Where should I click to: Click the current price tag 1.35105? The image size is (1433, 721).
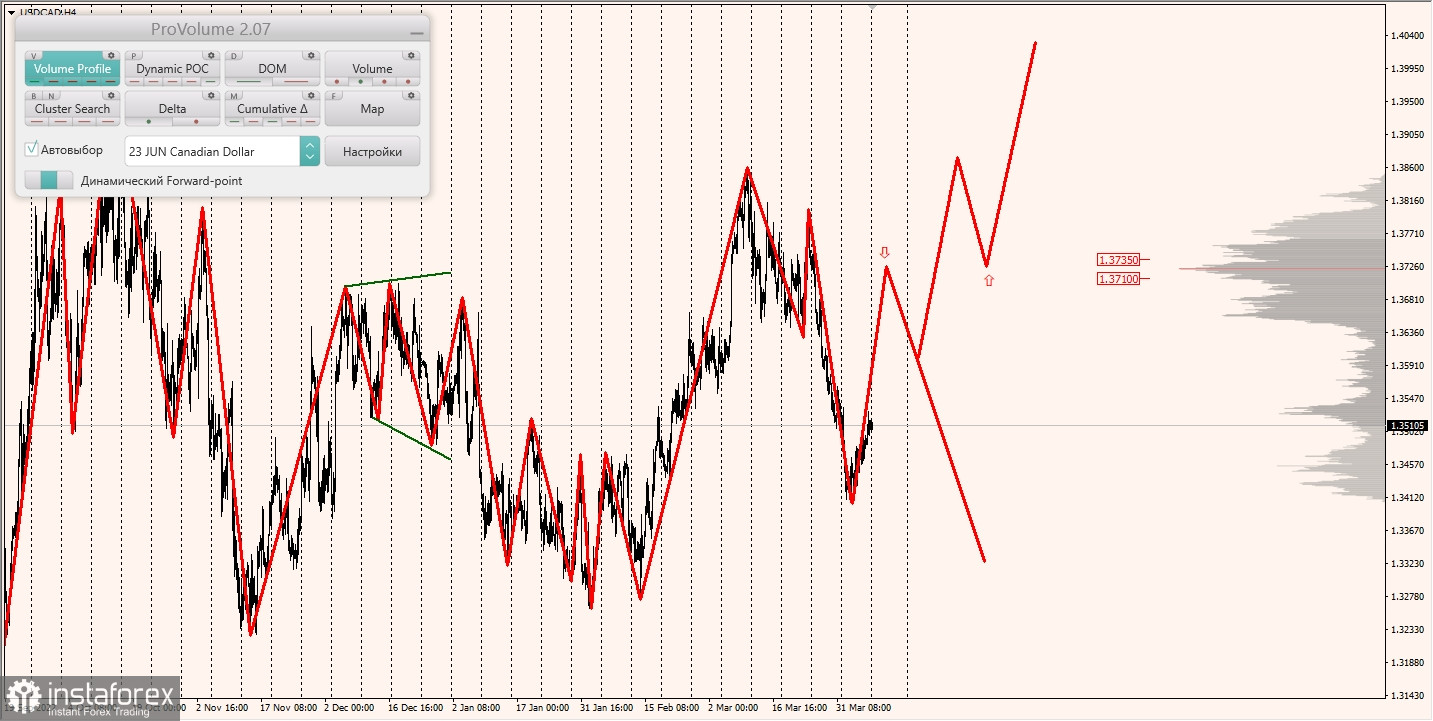pos(1407,425)
